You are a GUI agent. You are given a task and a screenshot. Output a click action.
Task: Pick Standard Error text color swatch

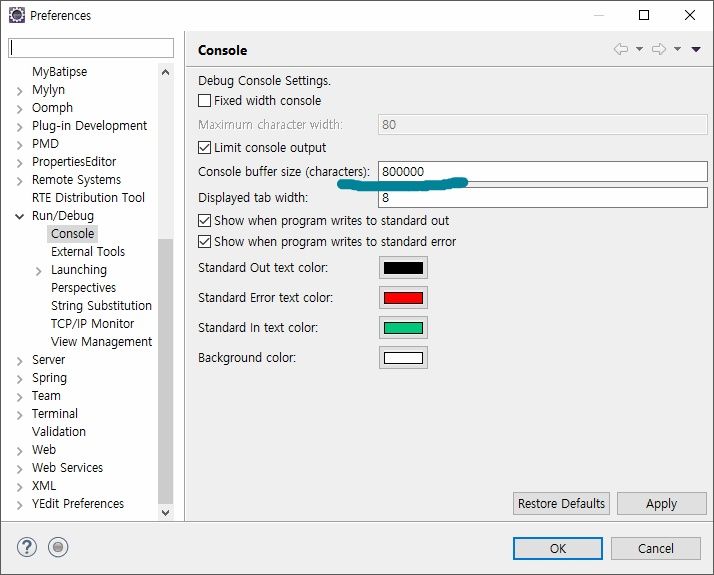point(403,298)
